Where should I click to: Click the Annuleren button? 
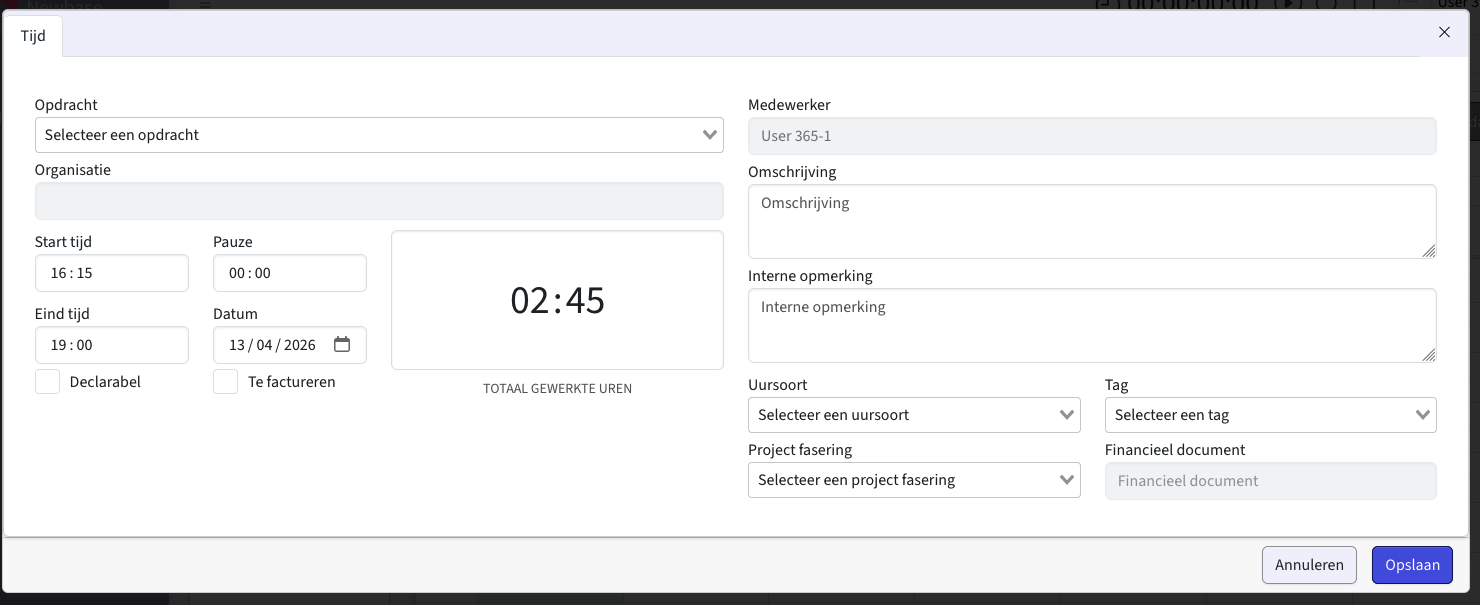pos(1309,565)
